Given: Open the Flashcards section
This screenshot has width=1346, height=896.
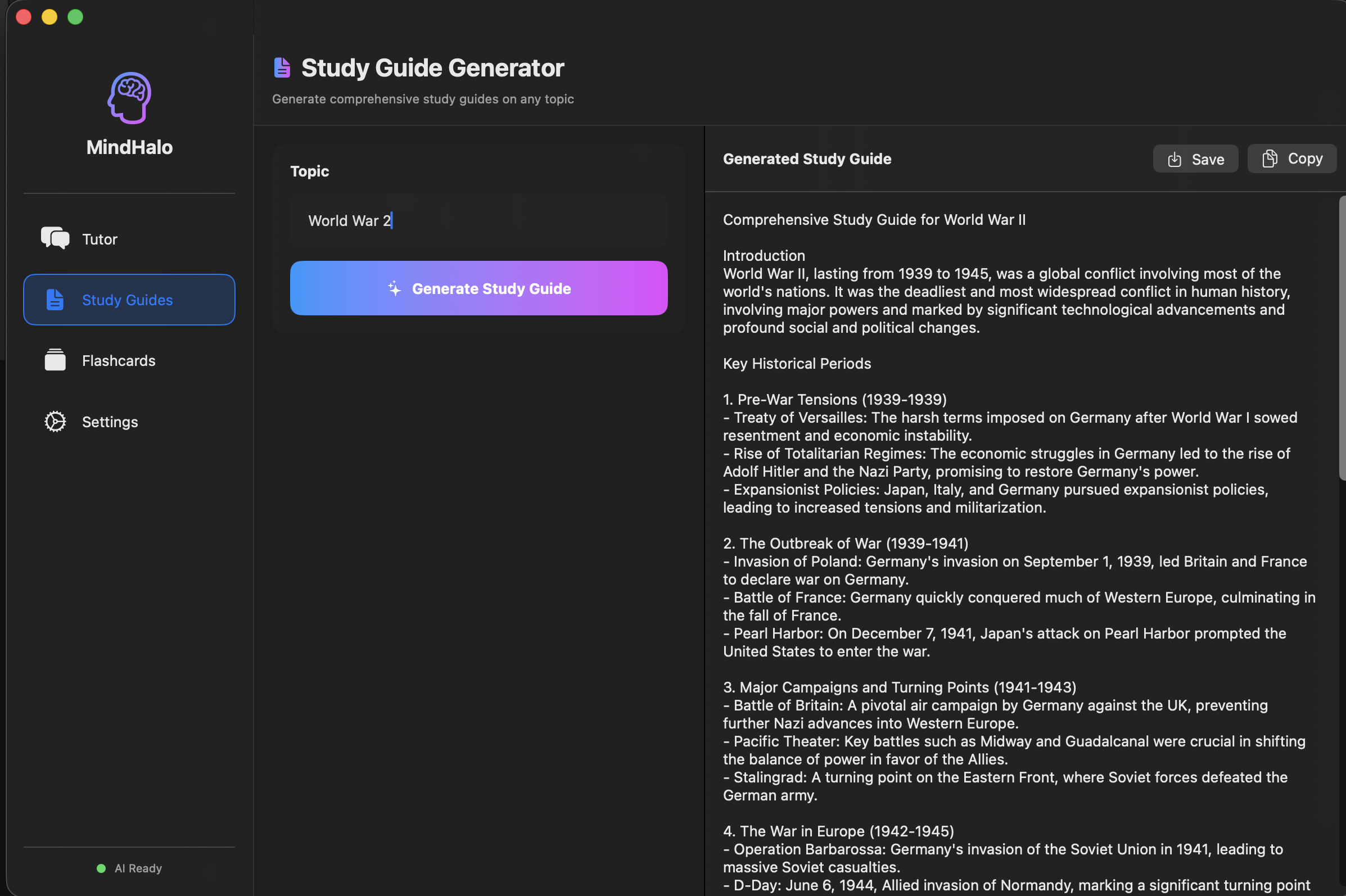Looking at the screenshot, I should (118, 360).
